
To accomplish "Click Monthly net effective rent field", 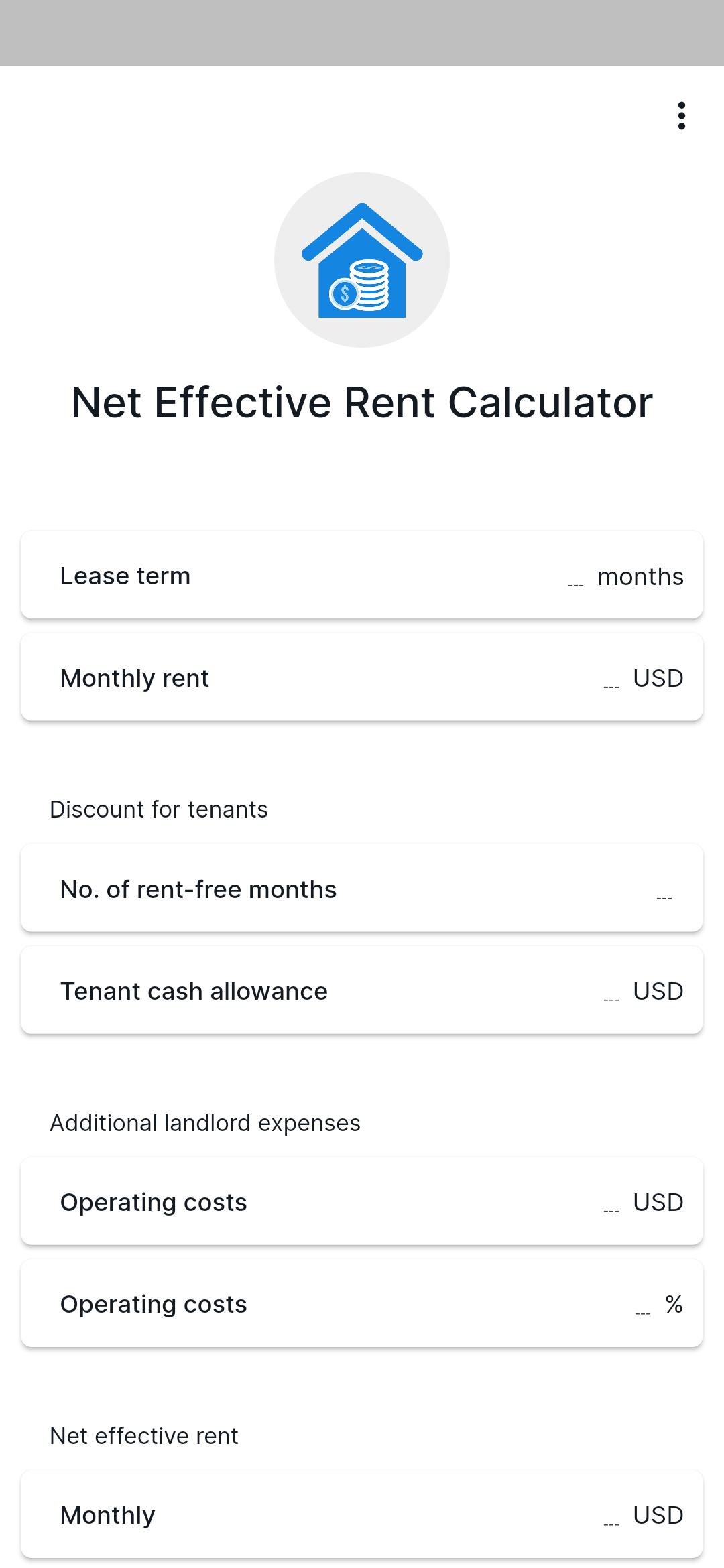I will pos(362,1515).
